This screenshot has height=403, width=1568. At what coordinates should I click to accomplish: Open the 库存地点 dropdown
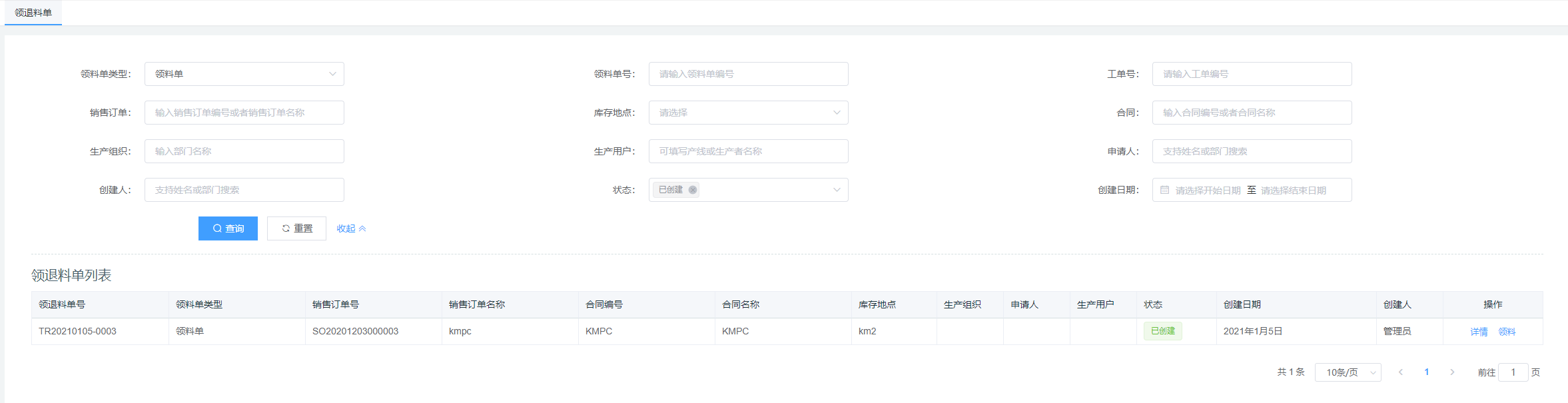click(x=748, y=113)
